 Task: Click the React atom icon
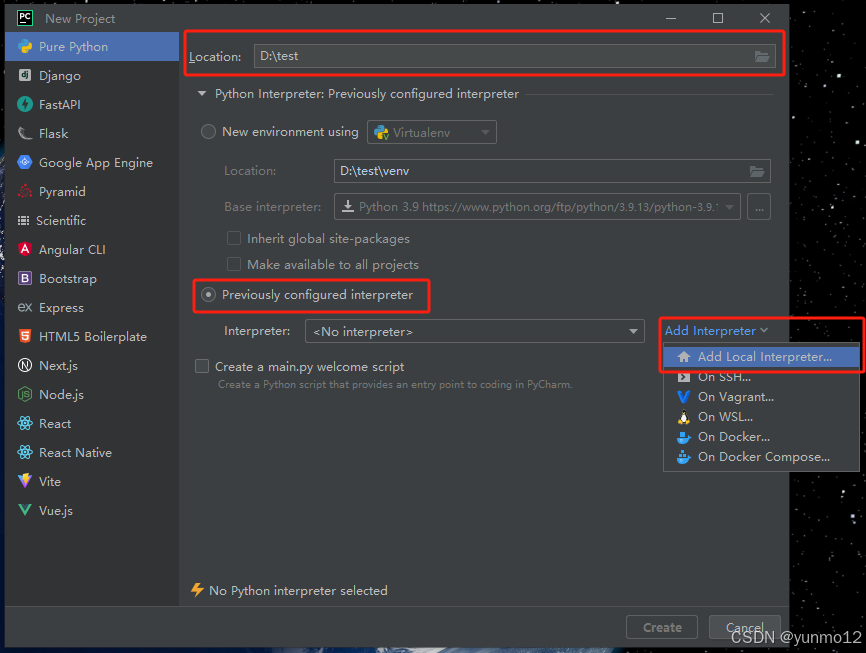tap(25, 423)
